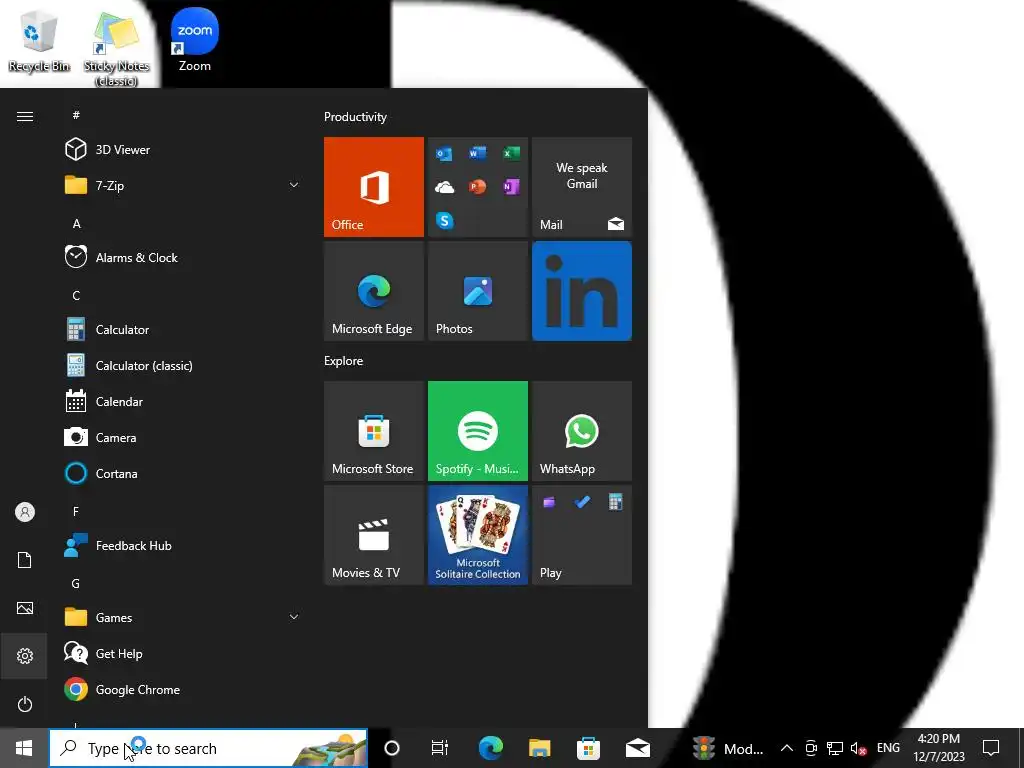1024x768 pixels.
Task: Click the Power button in Start
Action: tap(25, 704)
